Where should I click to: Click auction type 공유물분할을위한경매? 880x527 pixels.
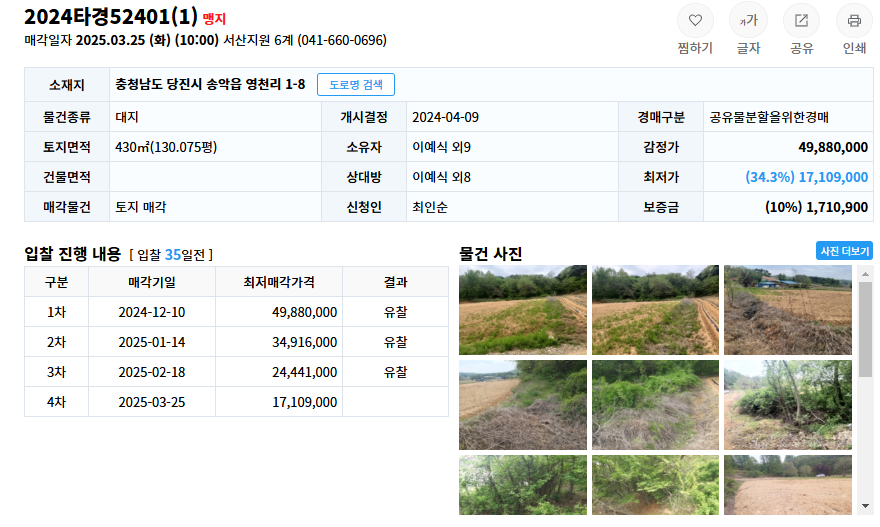(x=768, y=117)
